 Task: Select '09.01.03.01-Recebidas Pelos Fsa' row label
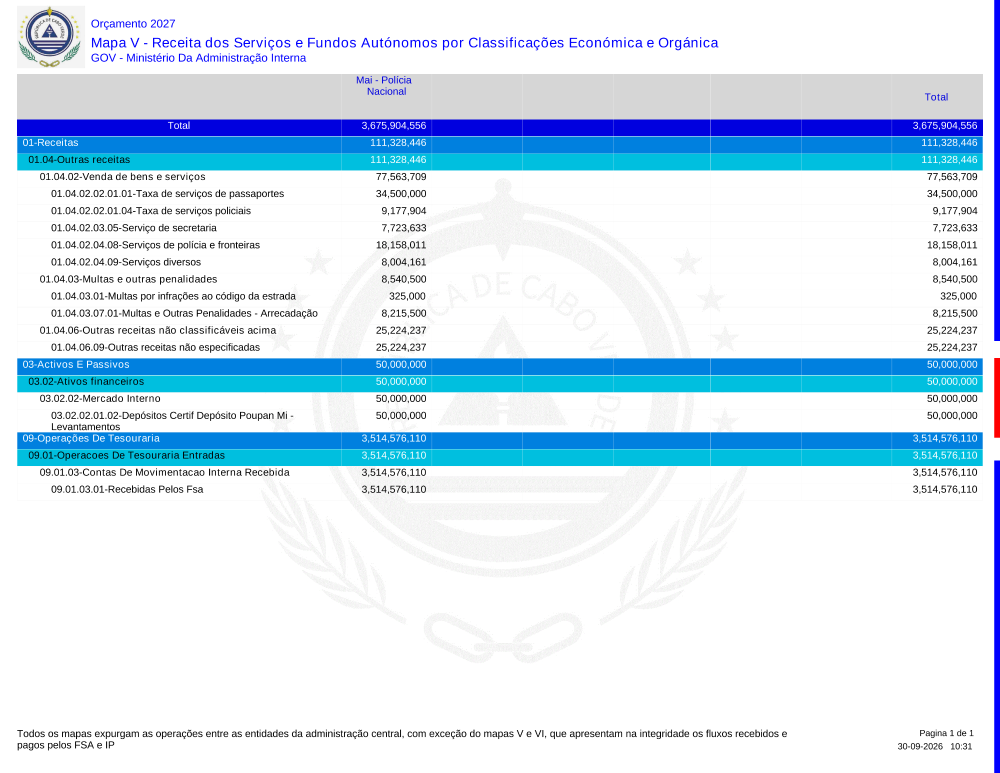127,490
